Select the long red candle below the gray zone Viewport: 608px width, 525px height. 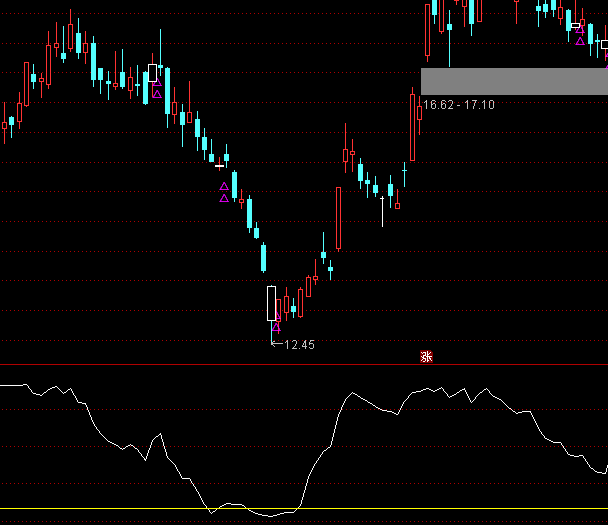tap(412, 126)
